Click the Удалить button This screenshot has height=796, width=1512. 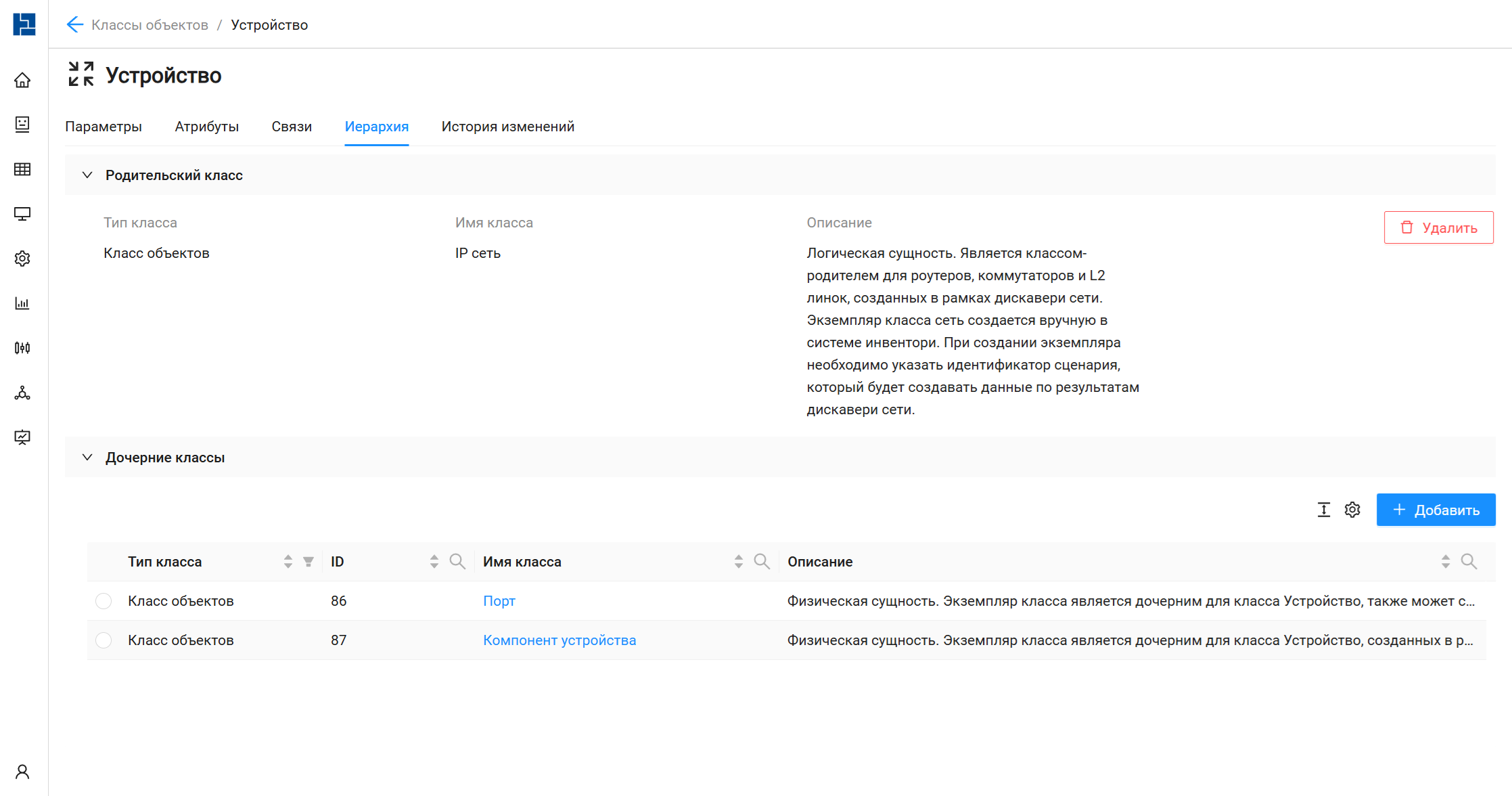click(x=1438, y=227)
